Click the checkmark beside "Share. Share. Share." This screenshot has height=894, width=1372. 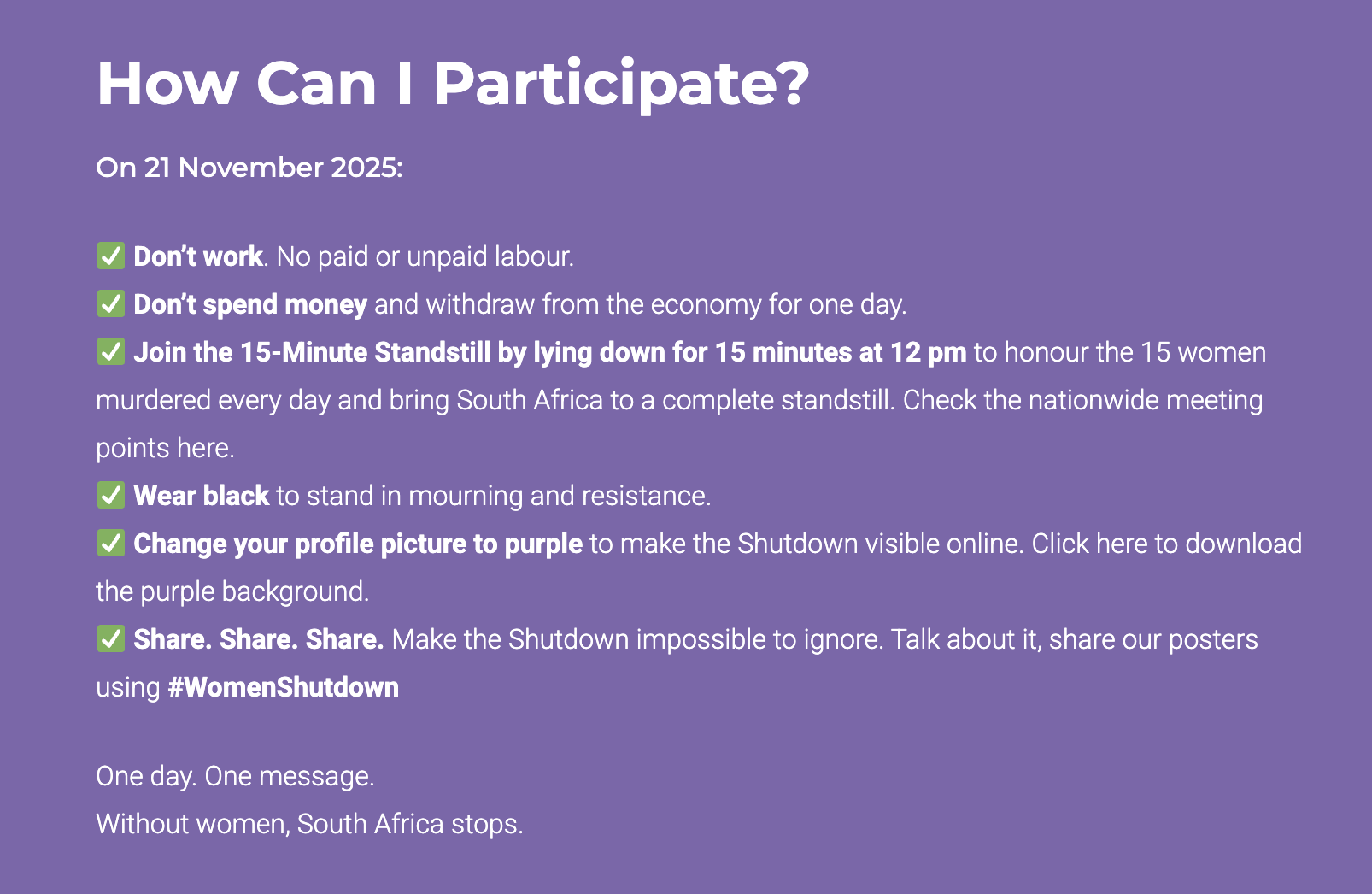[x=110, y=638]
